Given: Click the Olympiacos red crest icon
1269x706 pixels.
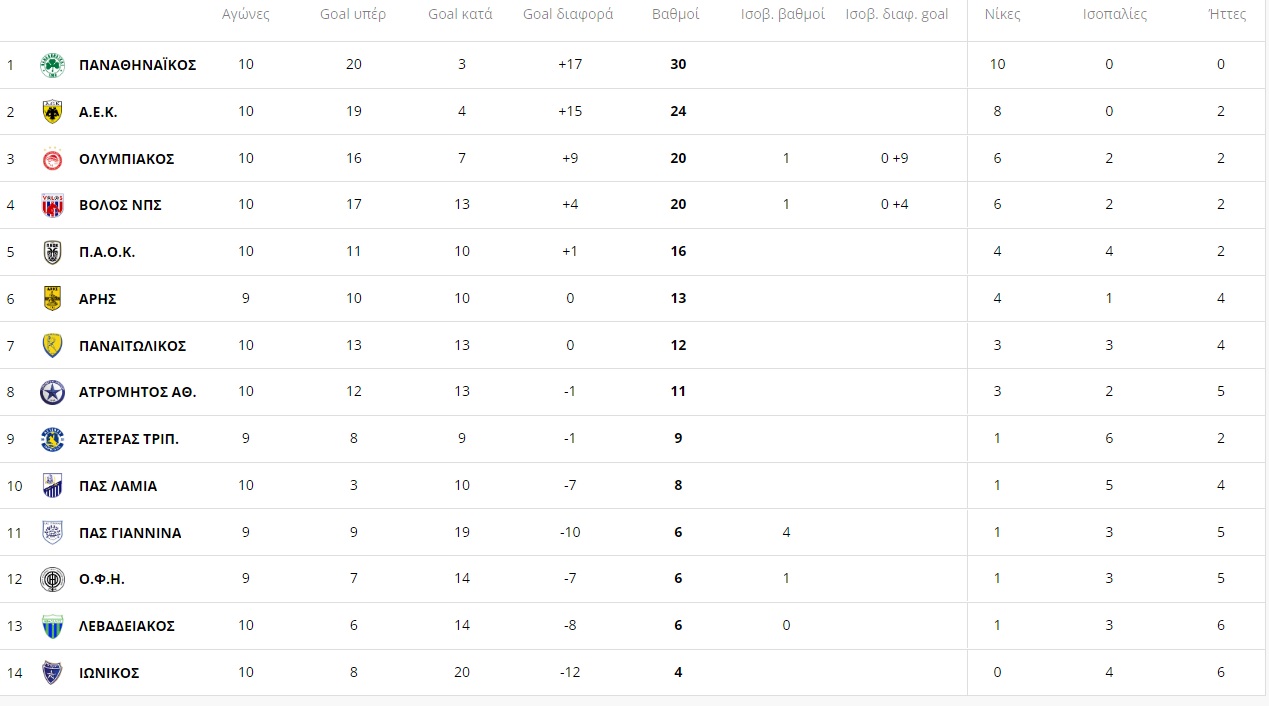Looking at the screenshot, I should pyautogui.click(x=52, y=159).
